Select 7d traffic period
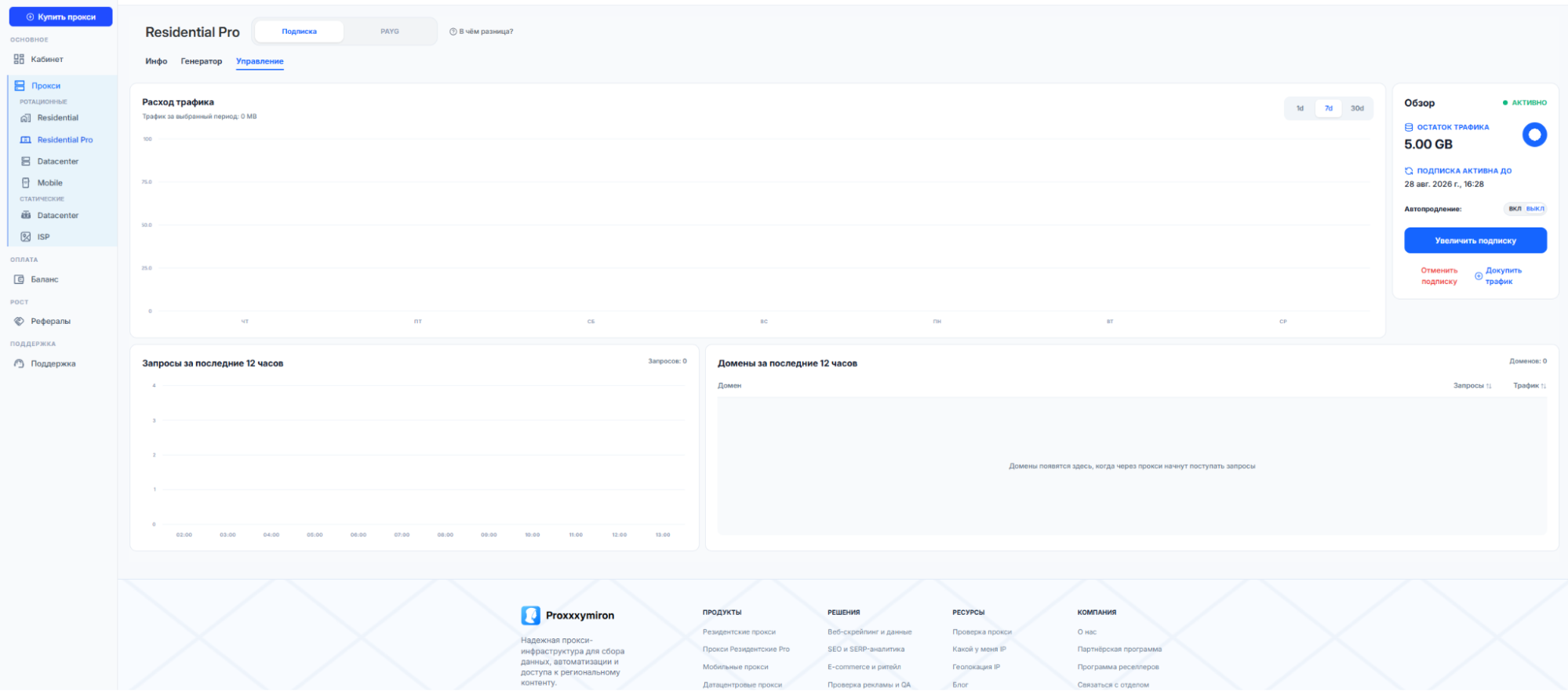Viewport: 1568px width, 691px height. click(1329, 108)
